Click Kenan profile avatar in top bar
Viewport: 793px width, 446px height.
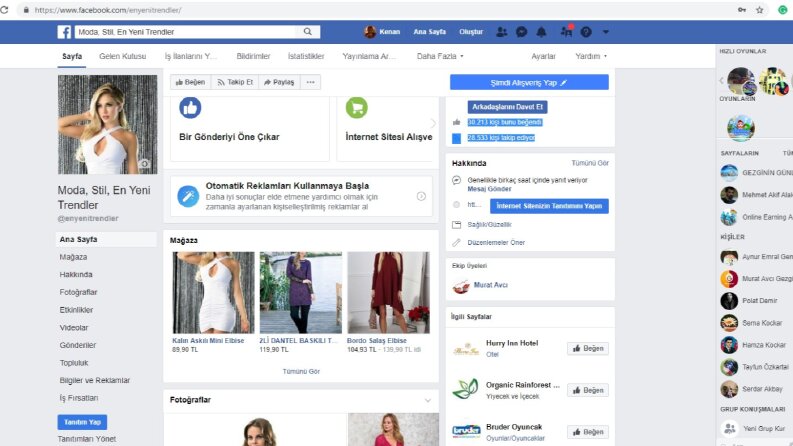point(370,32)
